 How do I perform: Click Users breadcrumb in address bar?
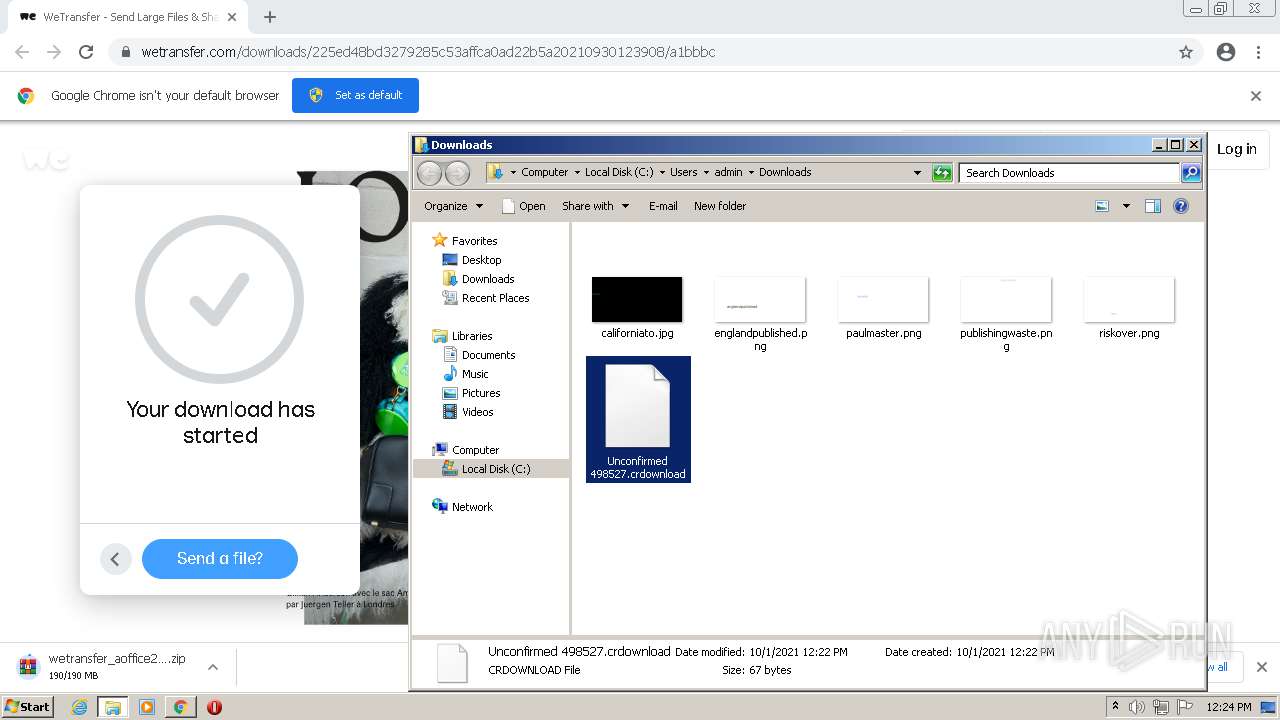[x=684, y=172]
